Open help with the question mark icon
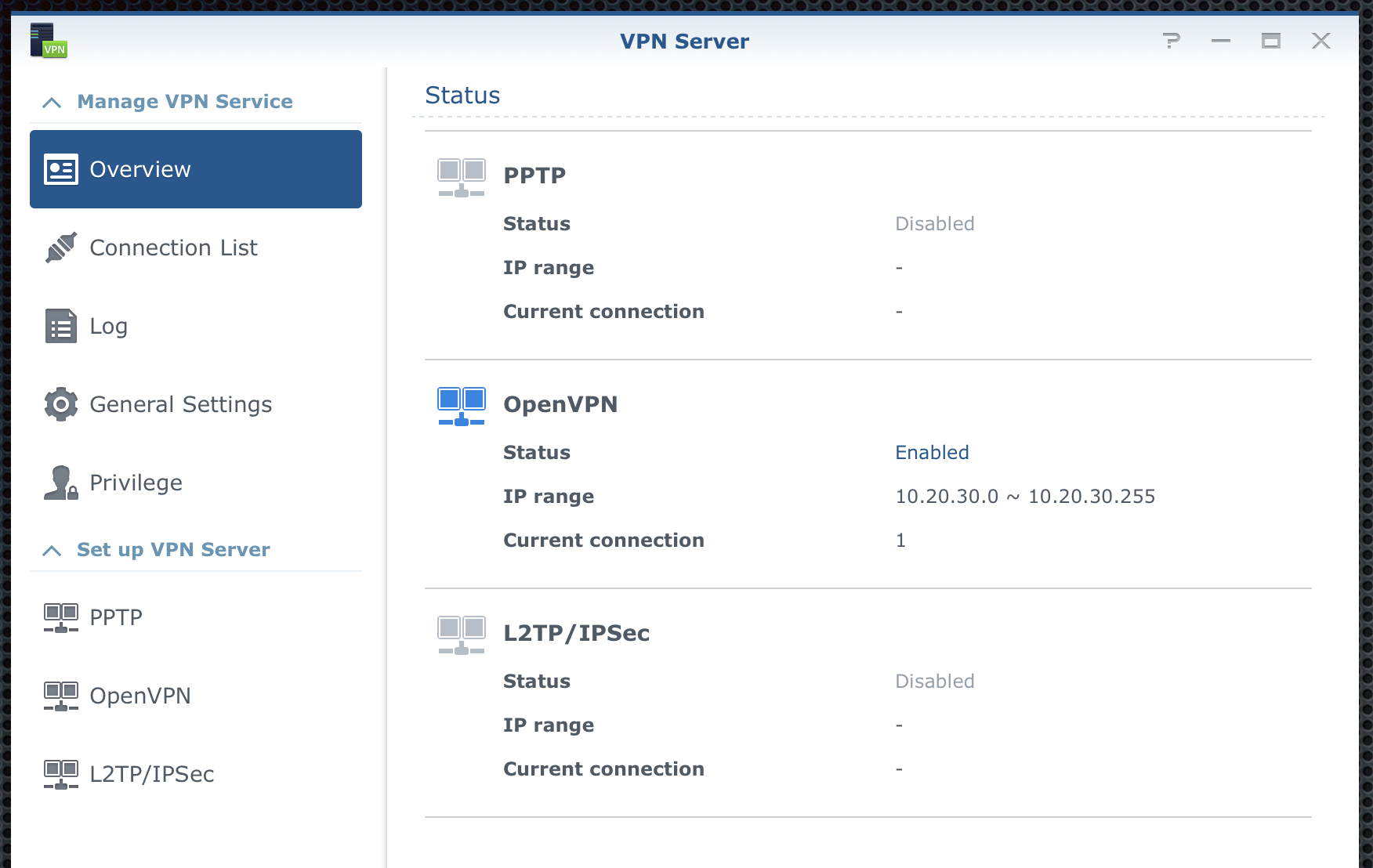This screenshot has width=1373, height=868. pos(1172,41)
